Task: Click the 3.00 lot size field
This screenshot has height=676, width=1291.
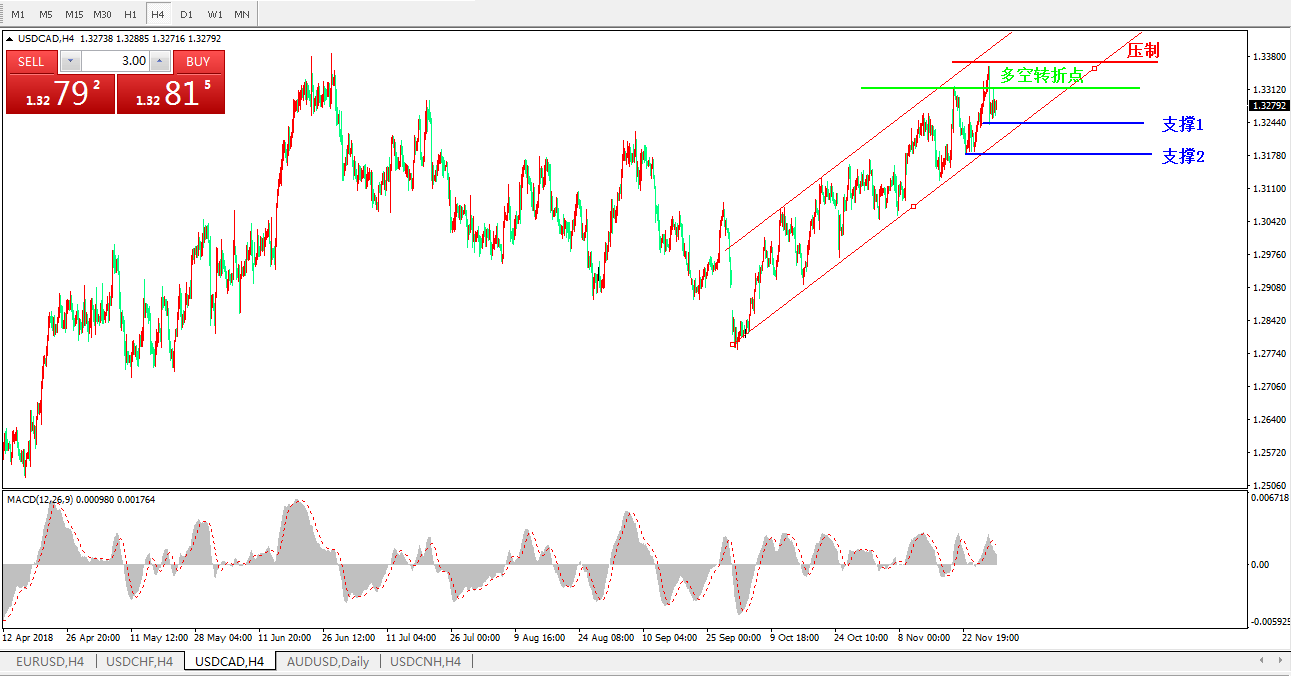Action: pos(115,61)
